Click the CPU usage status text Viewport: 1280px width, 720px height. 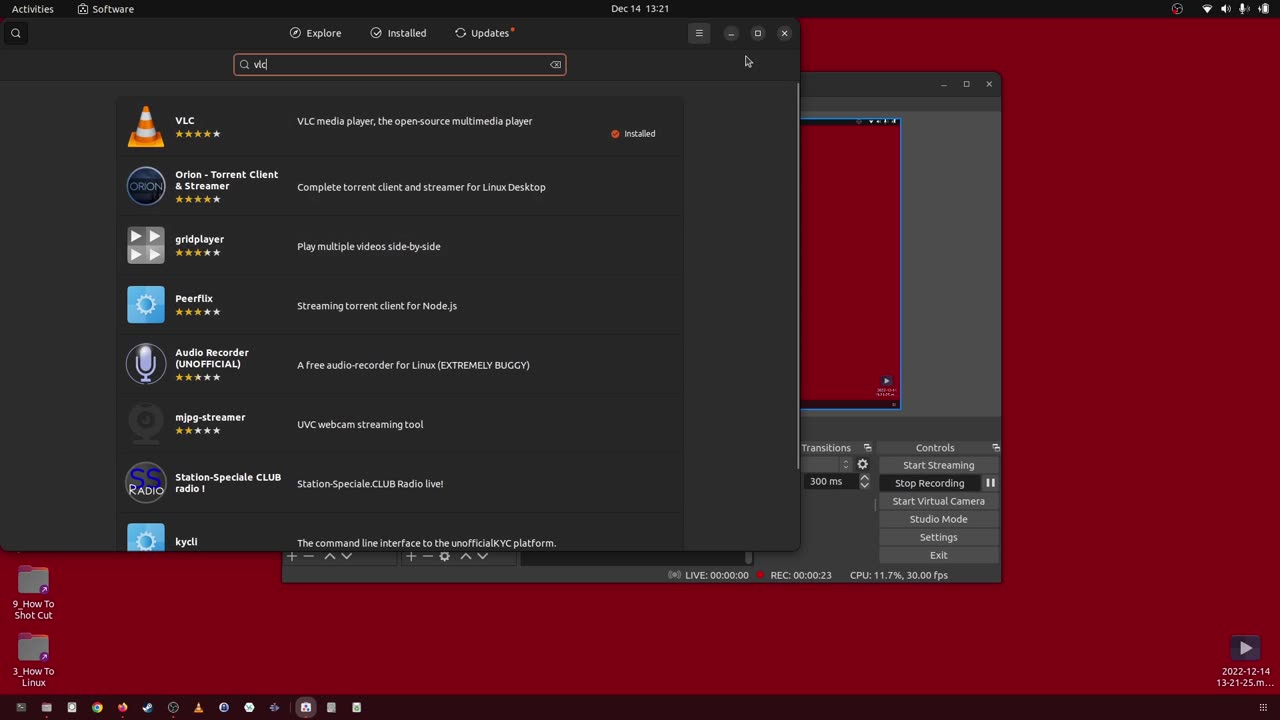[x=899, y=575]
